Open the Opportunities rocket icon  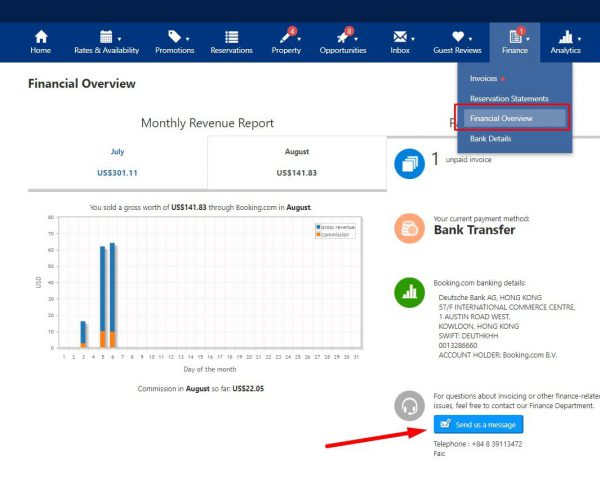coord(342,37)
